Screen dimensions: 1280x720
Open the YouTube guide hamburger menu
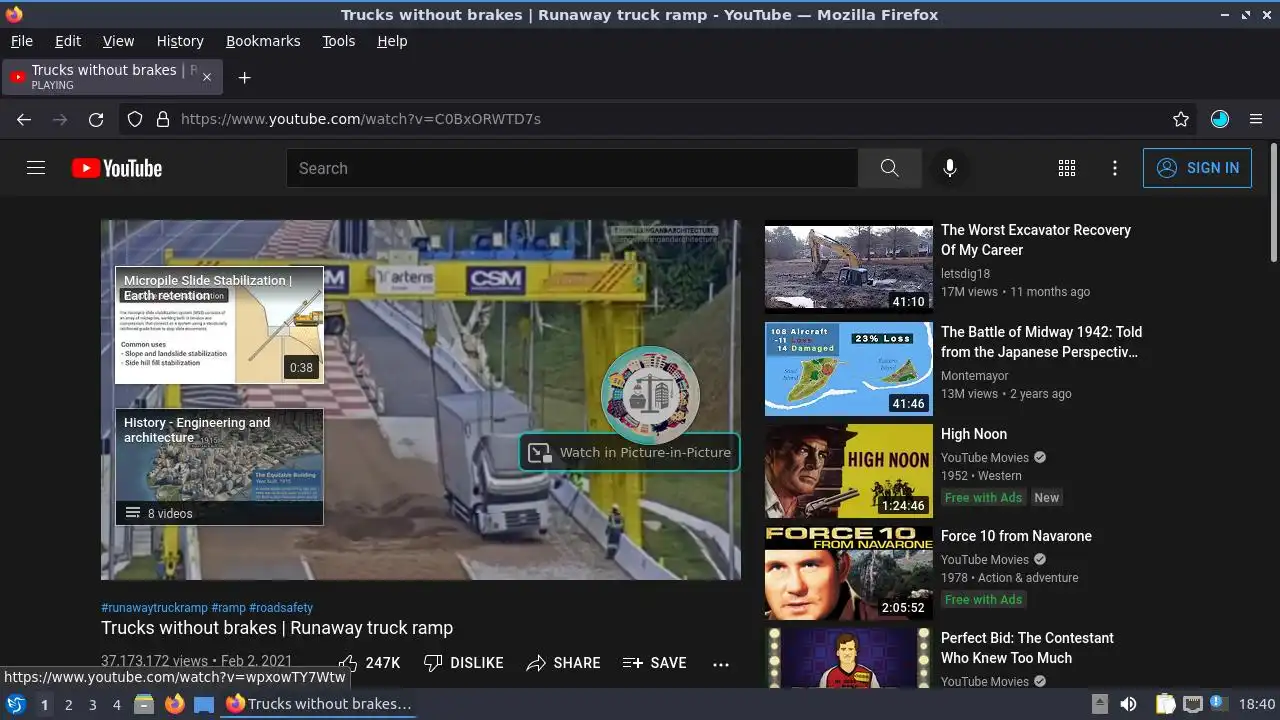coord(36,168)
